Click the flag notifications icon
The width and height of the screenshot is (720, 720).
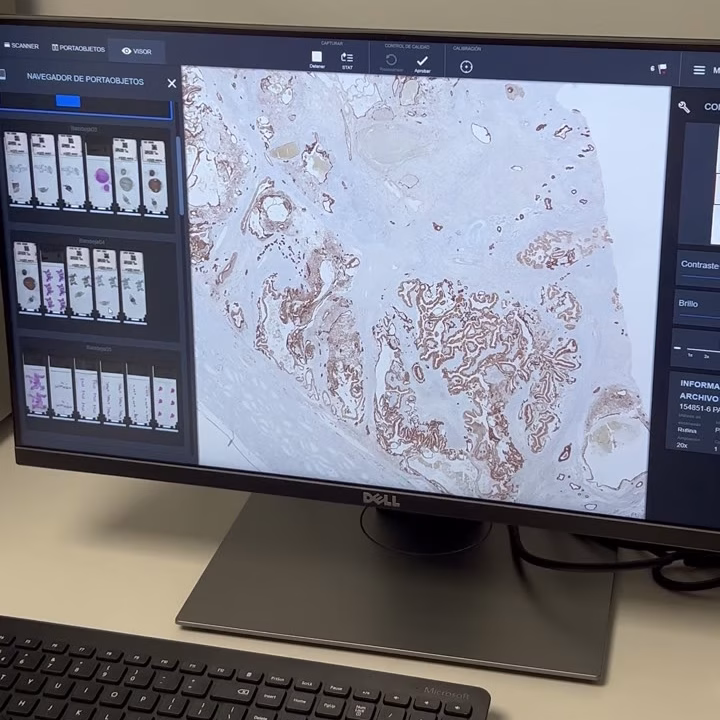coord(662,69)
